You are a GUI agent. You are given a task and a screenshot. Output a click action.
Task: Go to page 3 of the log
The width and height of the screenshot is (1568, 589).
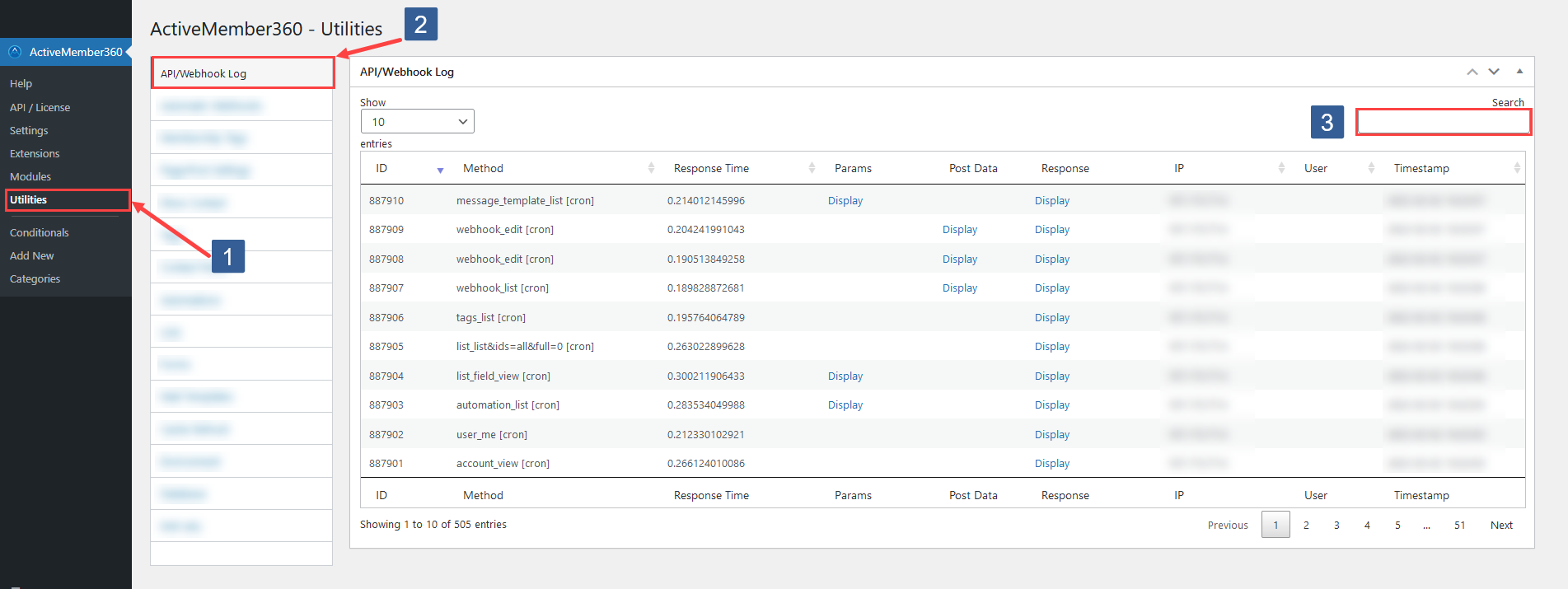(x=1336, y=525)
